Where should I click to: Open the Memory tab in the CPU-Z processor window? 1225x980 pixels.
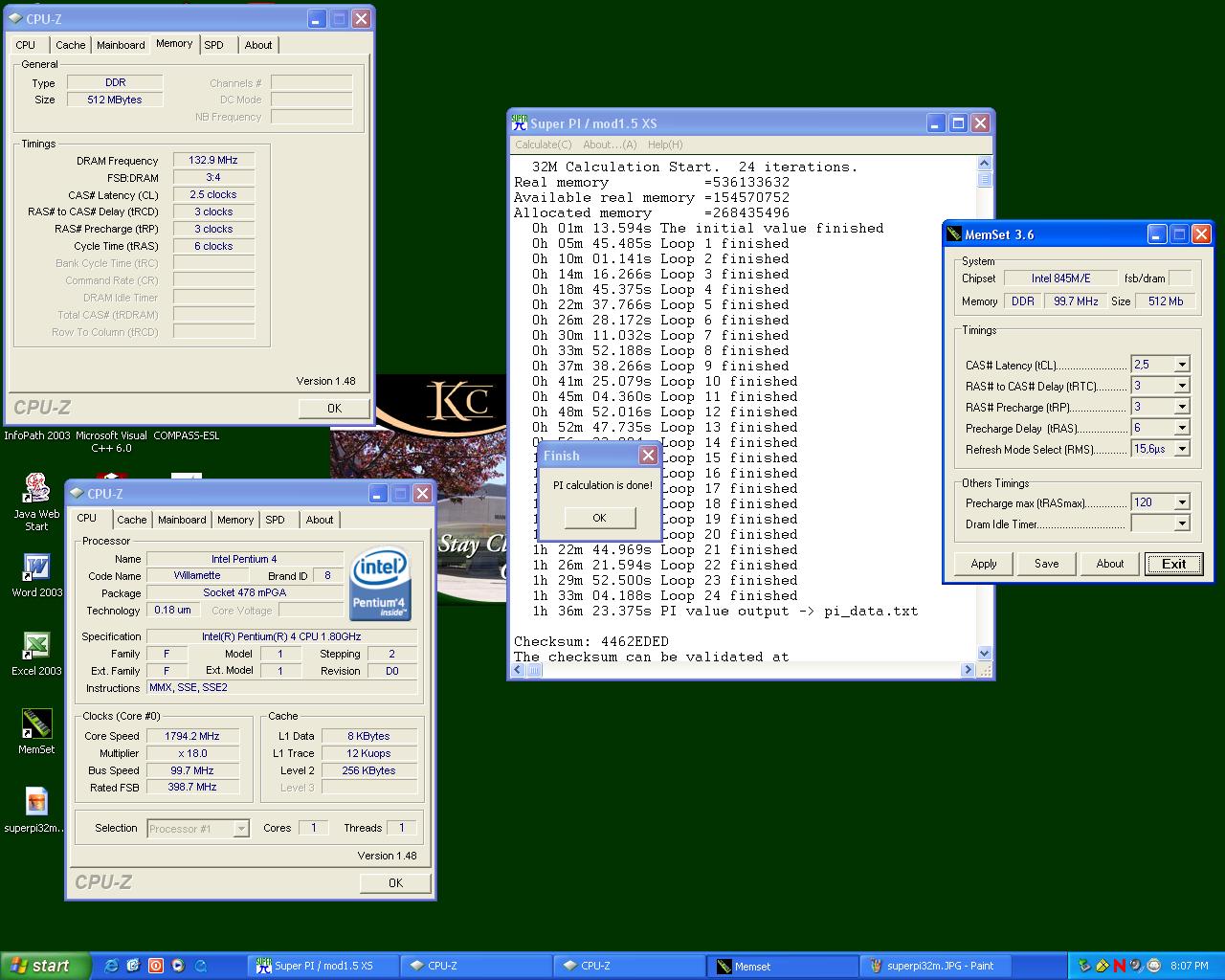click(x=235, y=520)
